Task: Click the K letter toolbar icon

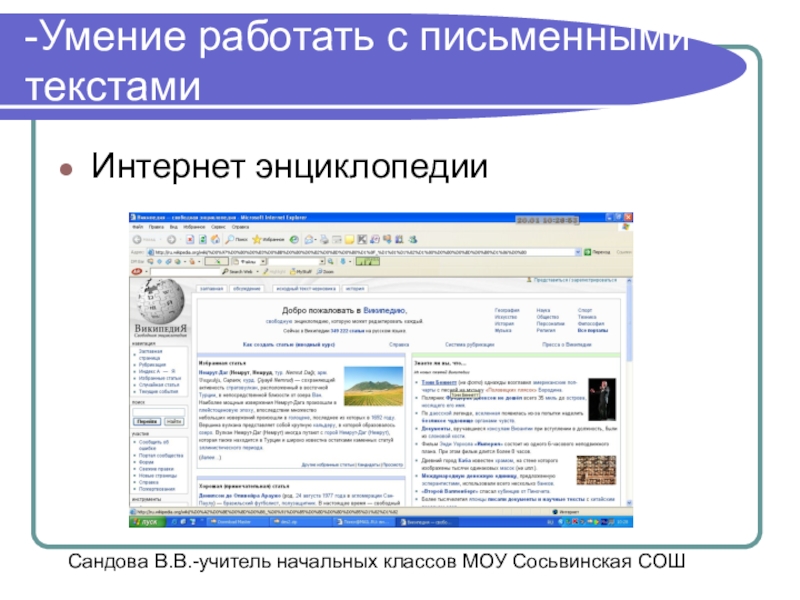Action: coord(362,239)
